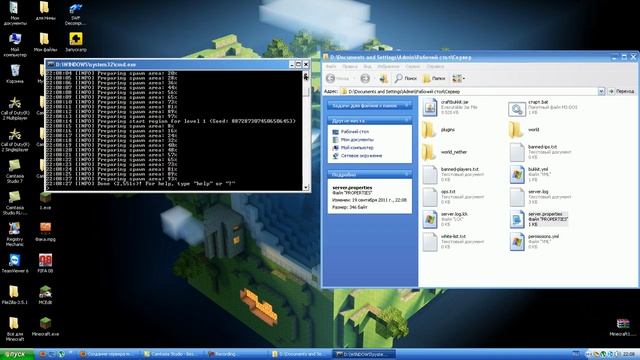The image size is (640, 360).
Task: Launch Minecraft.exe desktop icon
Action: pyautogui.click(x=45, y=327)
